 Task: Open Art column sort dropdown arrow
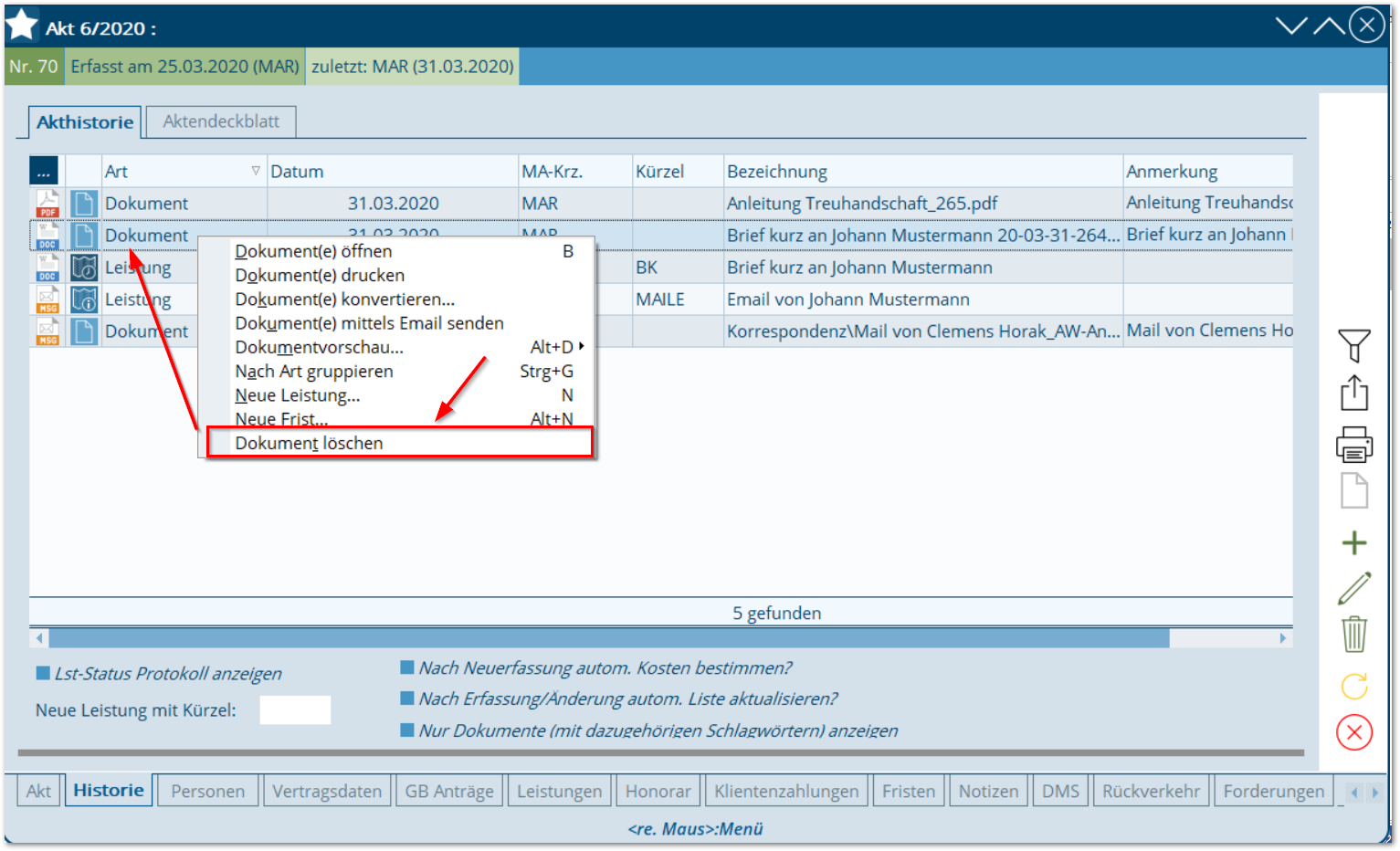tap(256, 171)
